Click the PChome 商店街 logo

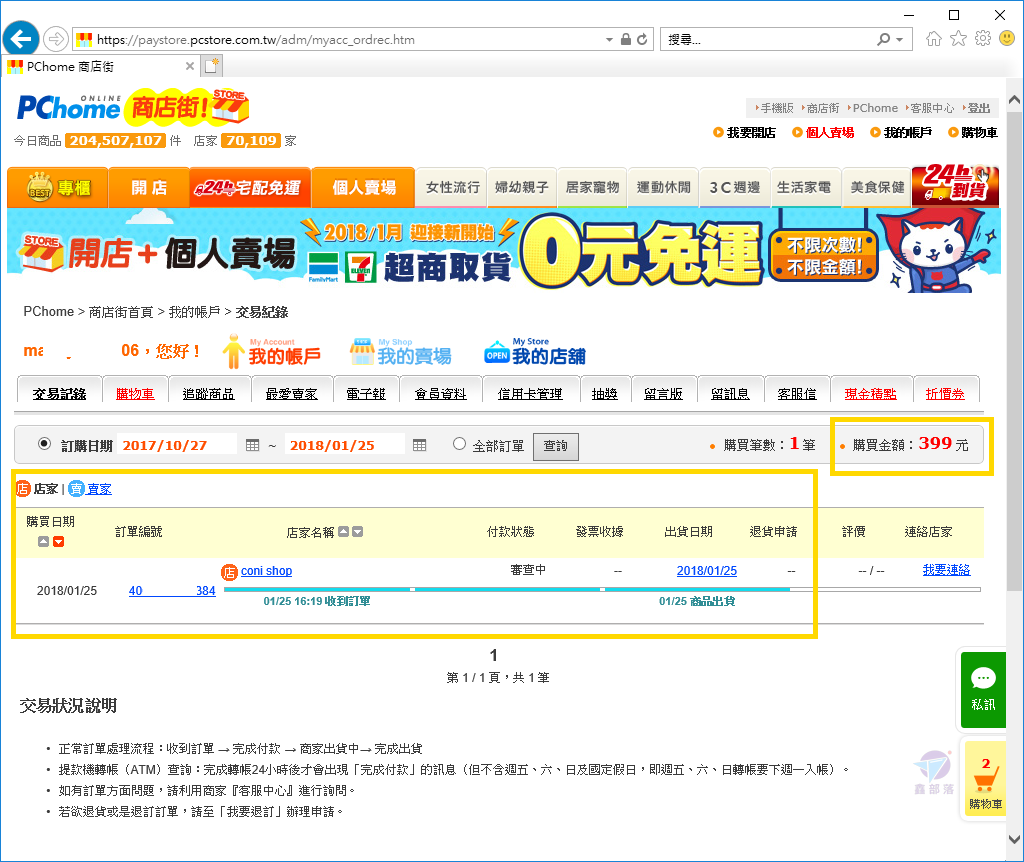(133, 106)
